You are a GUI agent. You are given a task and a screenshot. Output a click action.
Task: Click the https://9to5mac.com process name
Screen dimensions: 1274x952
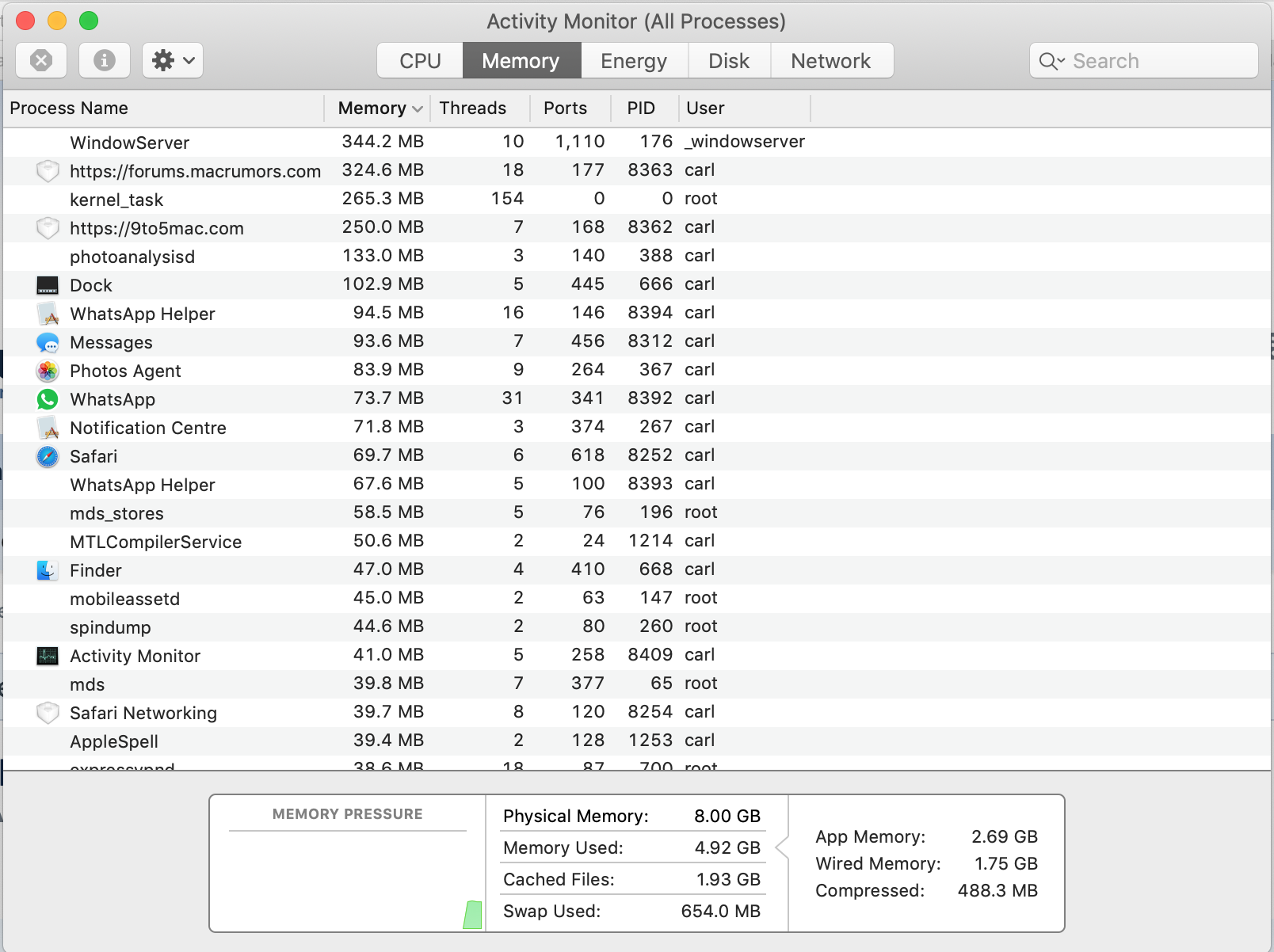[x=157, y=228]
